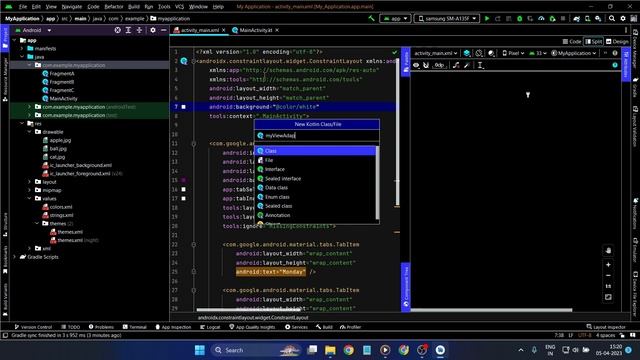Click Infer Constraints wand icon
This screenshot has width=640, height=360.
tap(467, 65)
